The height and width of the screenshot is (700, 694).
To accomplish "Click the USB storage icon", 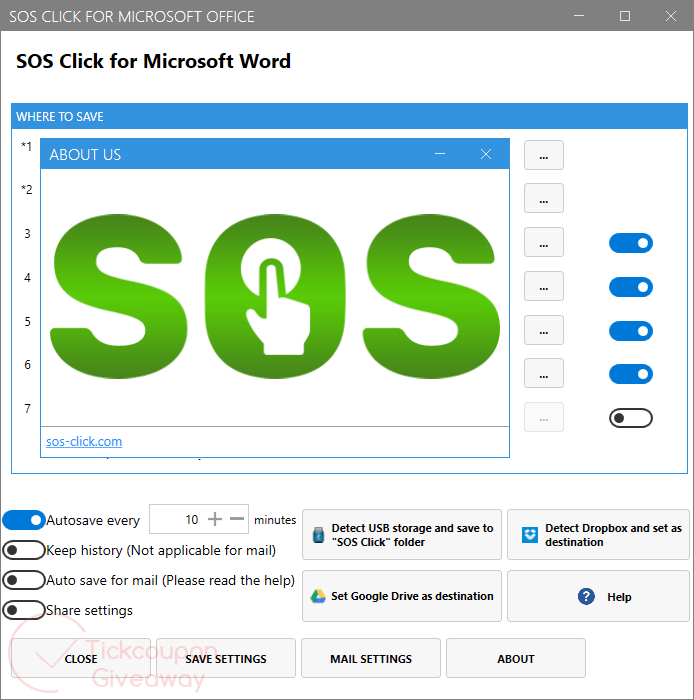I will 318,535.
